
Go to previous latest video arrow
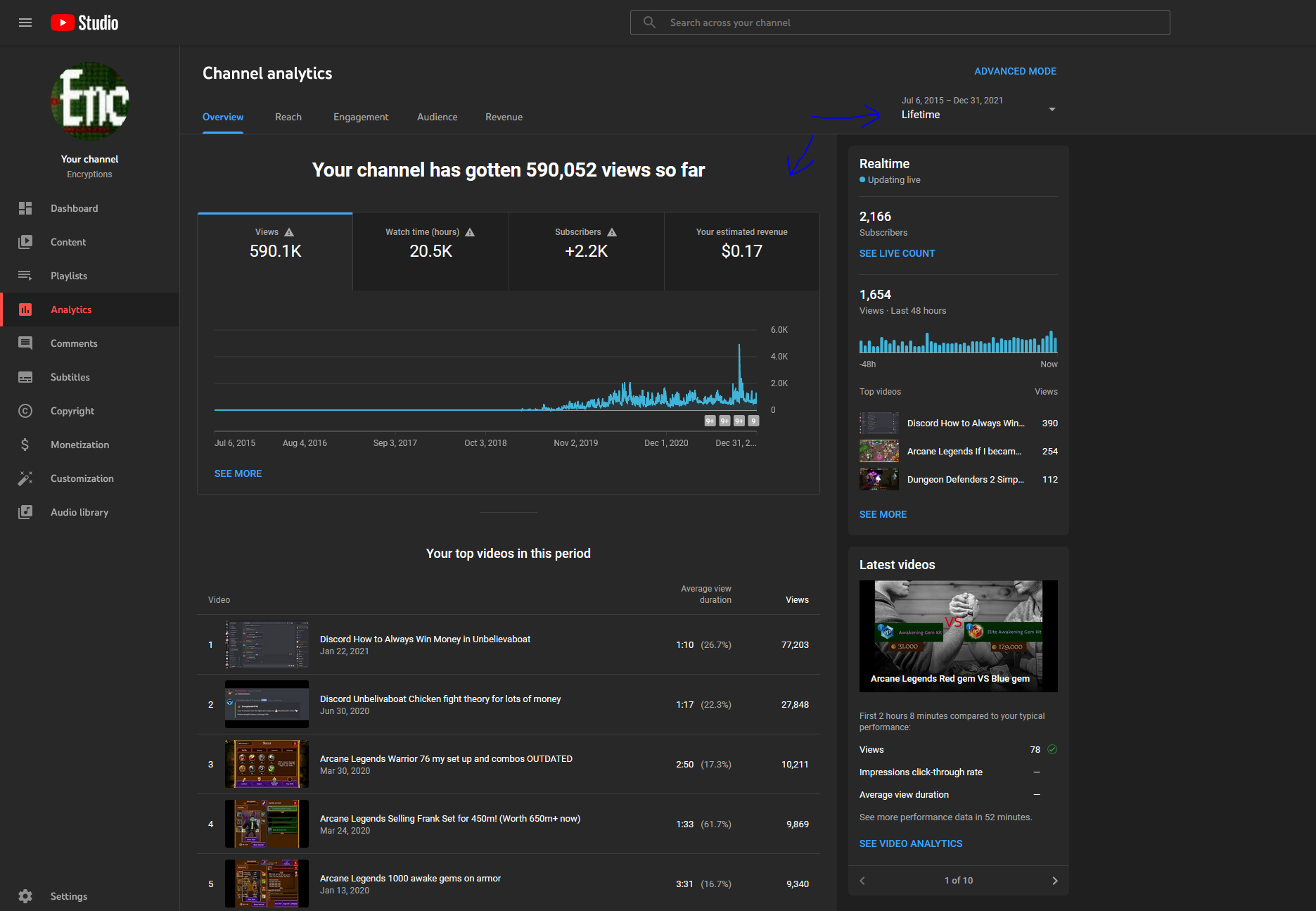862,881
